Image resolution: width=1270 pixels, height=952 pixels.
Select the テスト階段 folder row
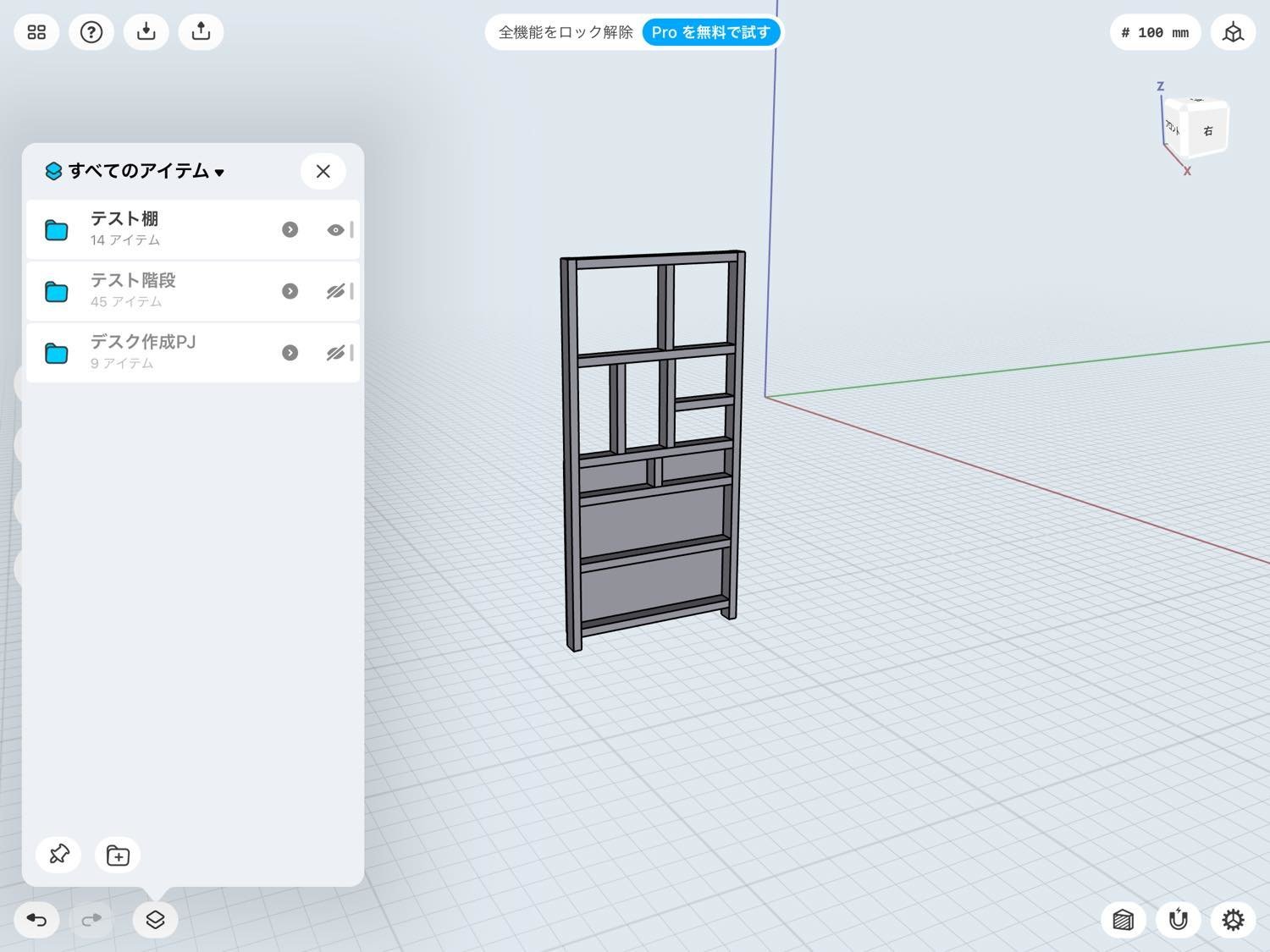tap(193, 291)
